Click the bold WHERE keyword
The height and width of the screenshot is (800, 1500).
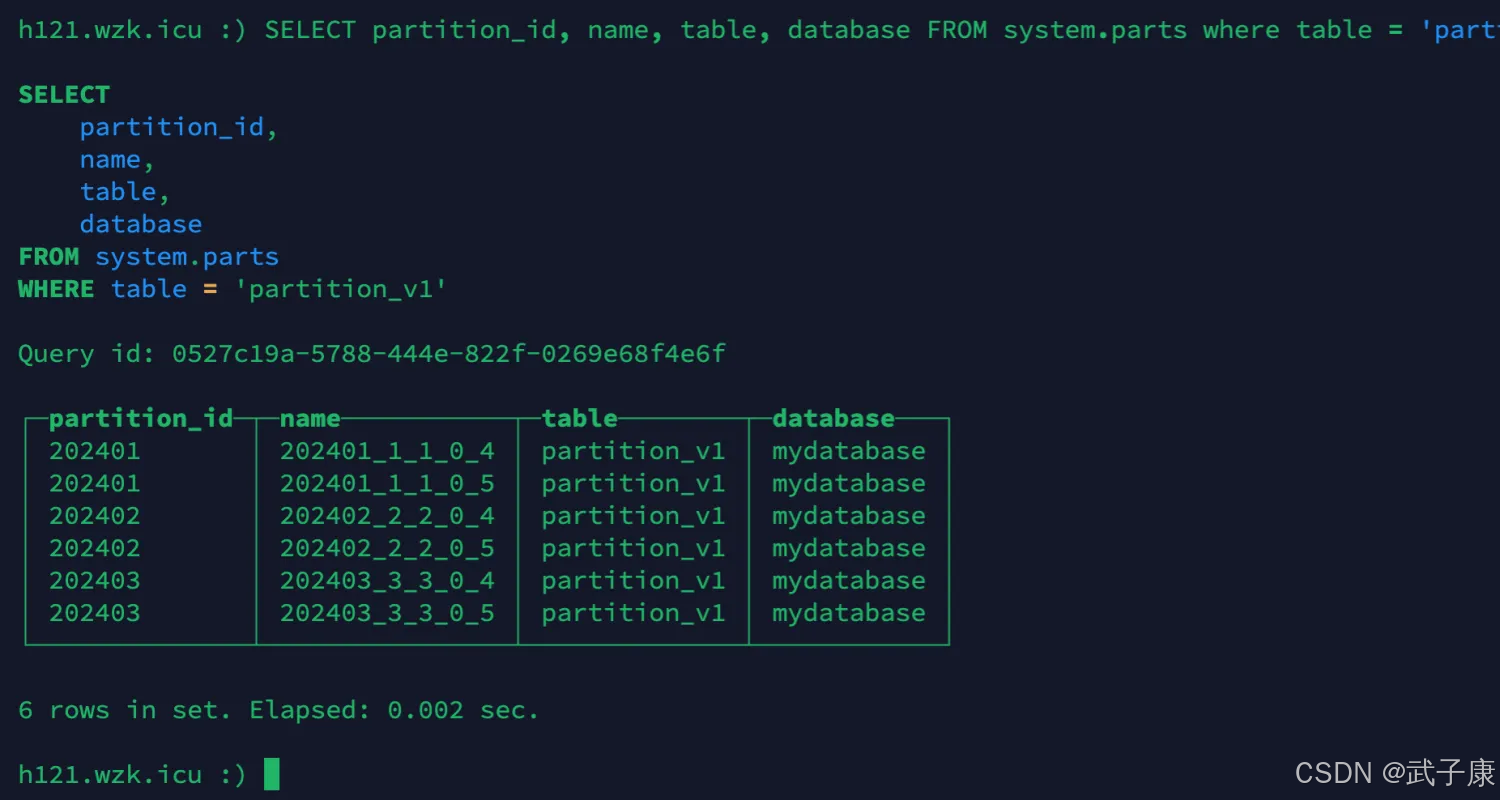click(56, 289)
